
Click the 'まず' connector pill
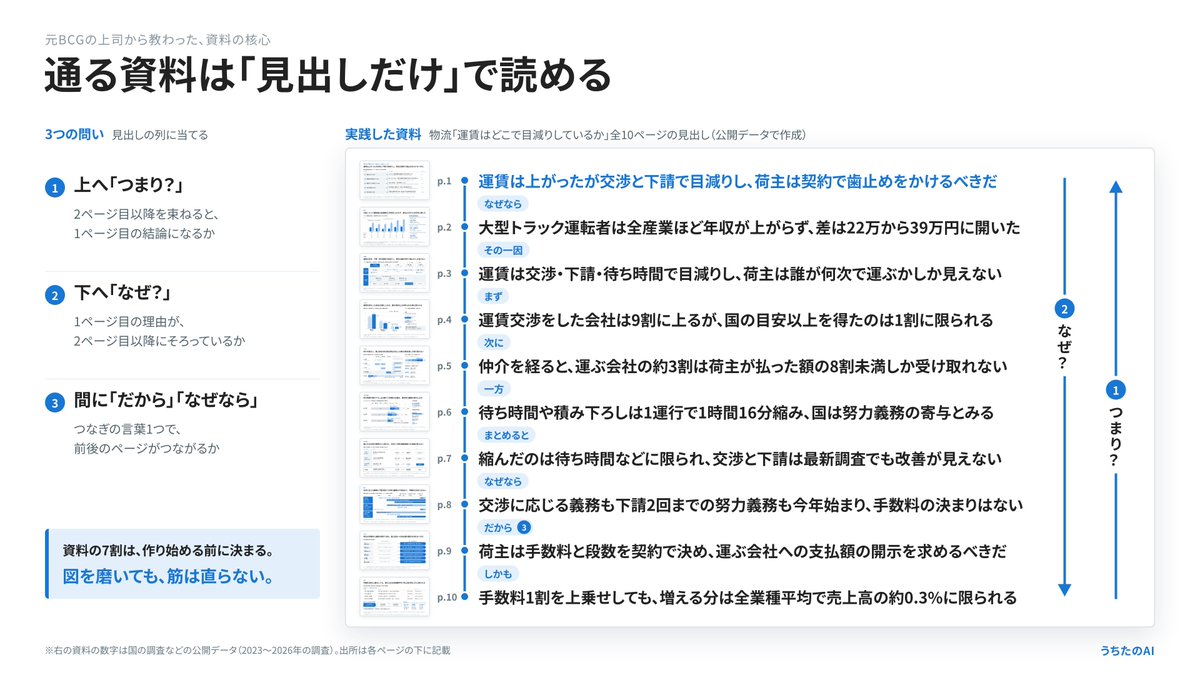point(493,296)
